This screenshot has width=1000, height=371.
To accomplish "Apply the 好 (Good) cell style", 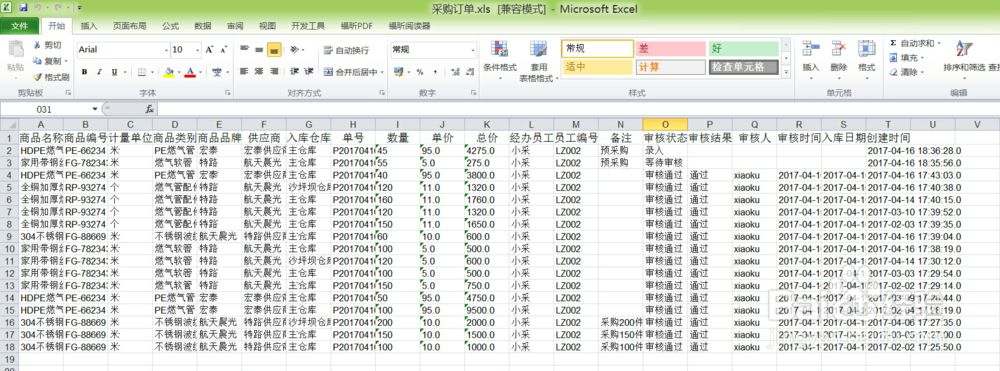I will click(744, 48).
